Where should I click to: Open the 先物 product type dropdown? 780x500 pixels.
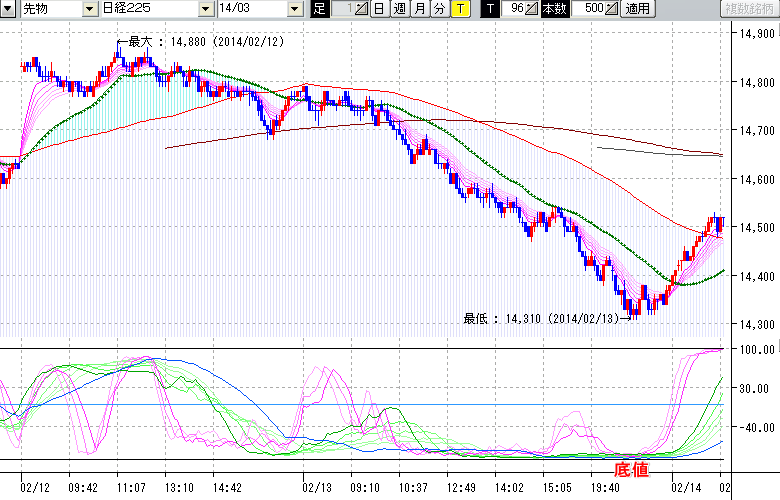pos(91,9)
